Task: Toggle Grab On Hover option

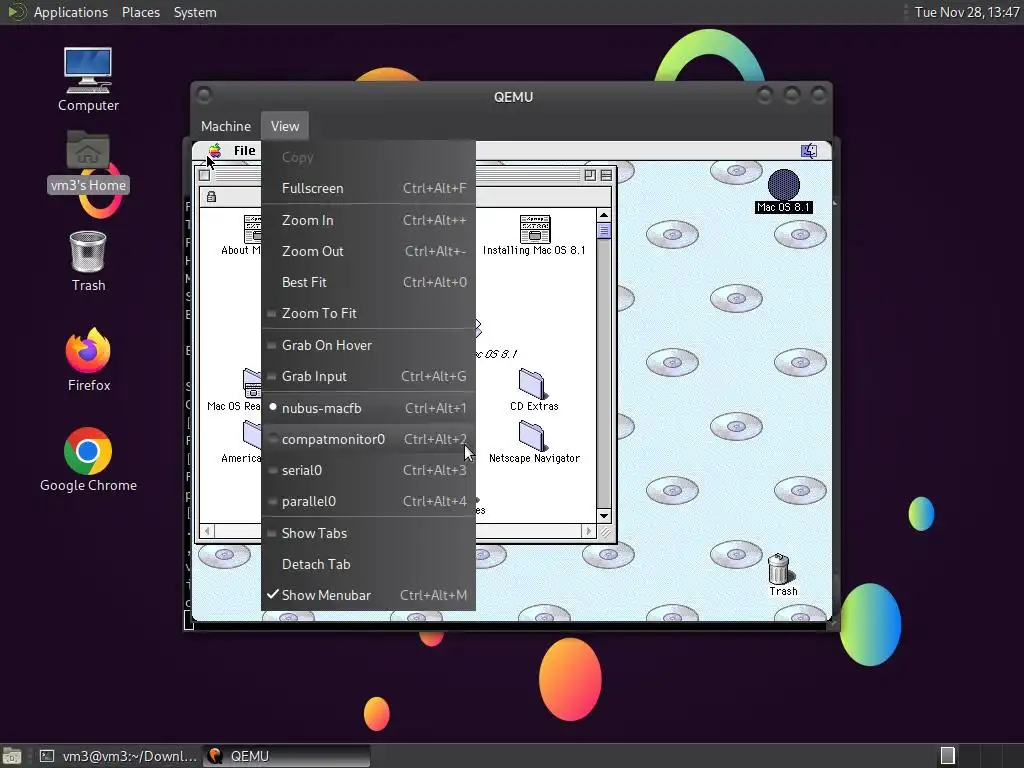Action: point(368,345)
